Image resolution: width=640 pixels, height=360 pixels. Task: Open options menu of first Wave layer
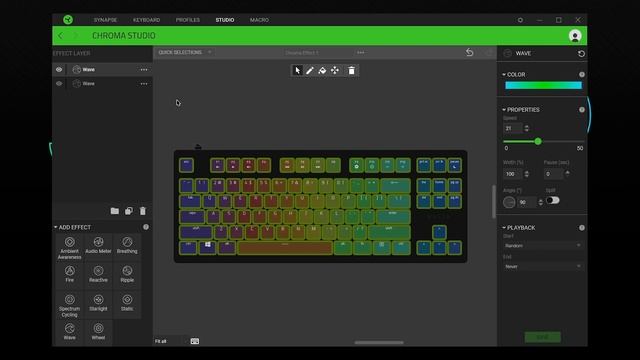click(144, 70)
